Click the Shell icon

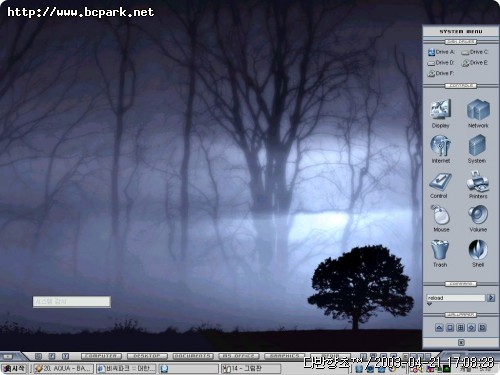click(478, 254)
